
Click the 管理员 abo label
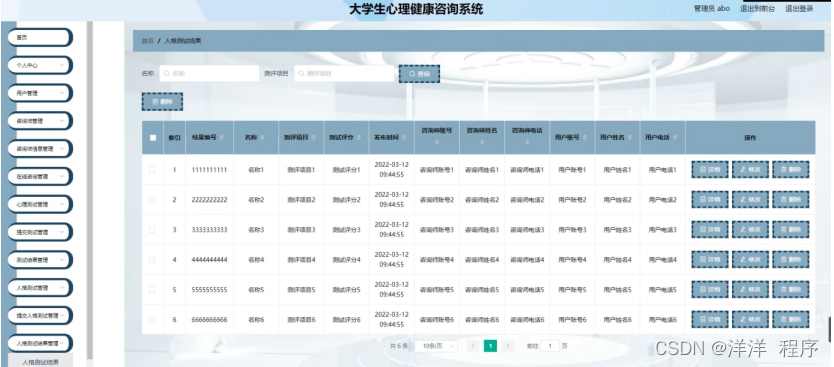[x=712, y=9]
